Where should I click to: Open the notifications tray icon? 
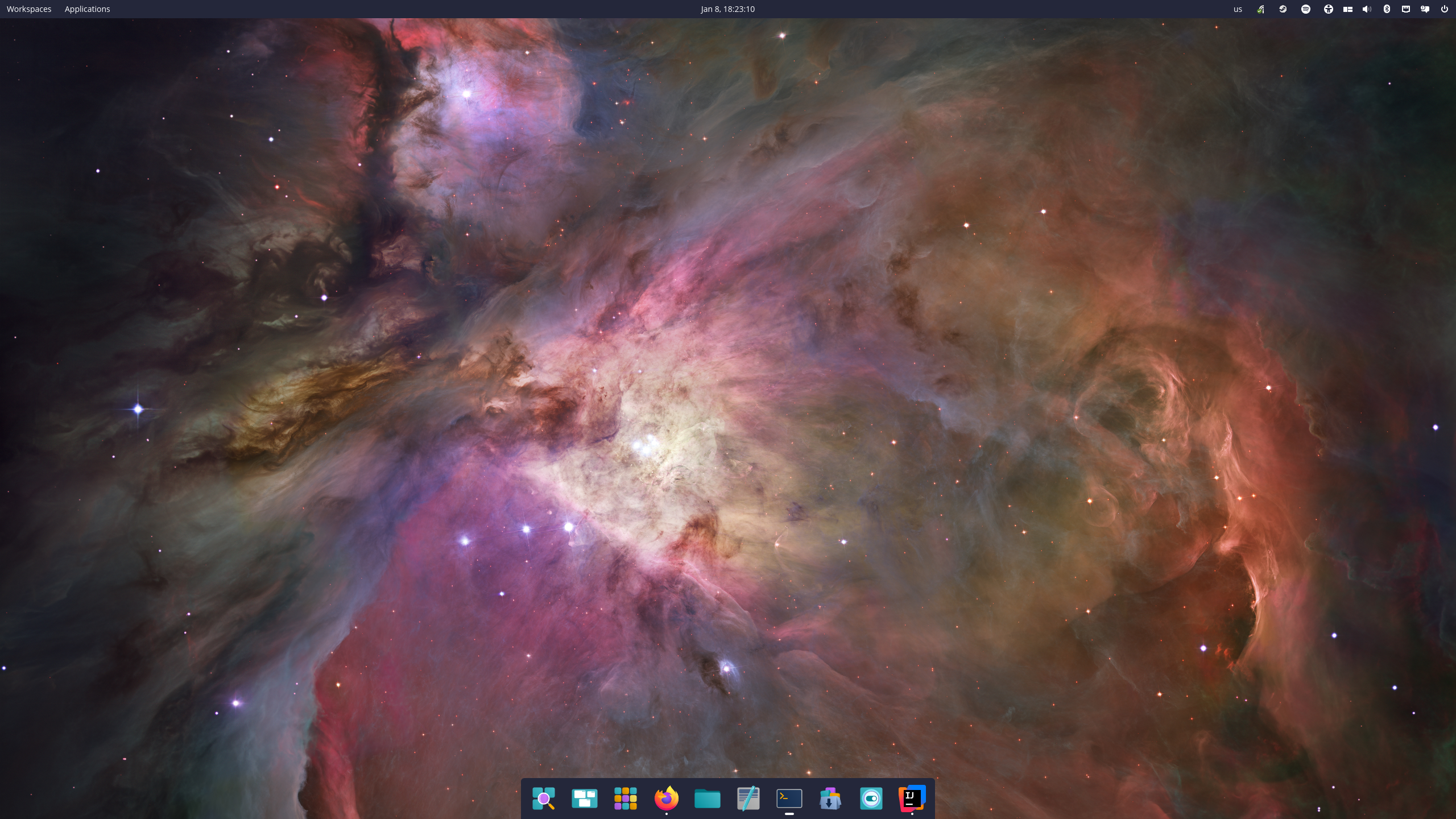pyautogui.click(x=1426, y=9)
